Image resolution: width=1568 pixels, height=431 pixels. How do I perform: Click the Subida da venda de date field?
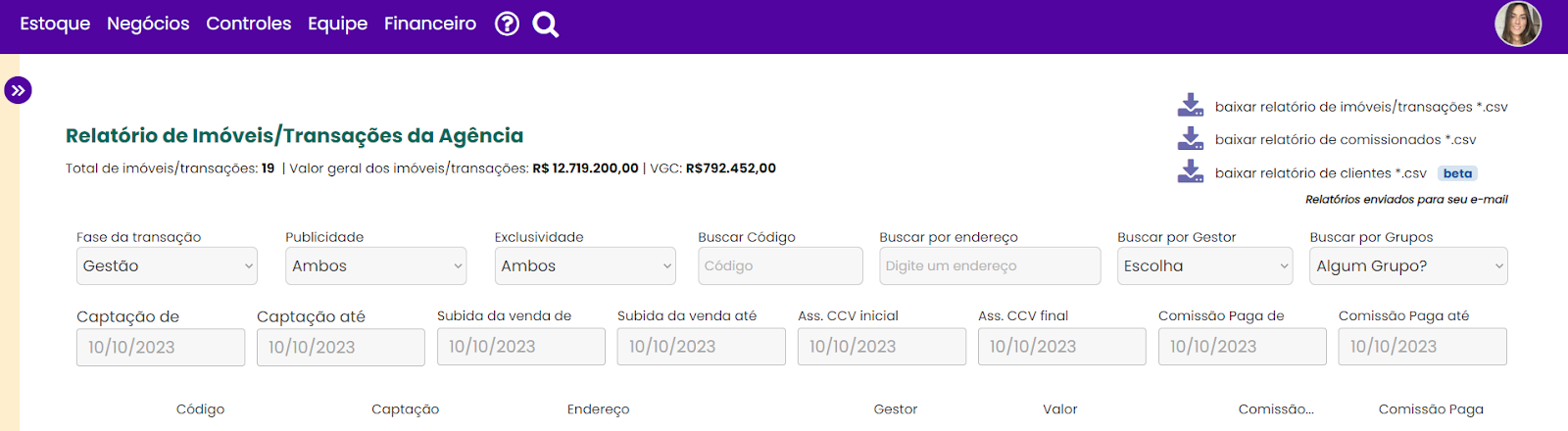pos(521,346)
